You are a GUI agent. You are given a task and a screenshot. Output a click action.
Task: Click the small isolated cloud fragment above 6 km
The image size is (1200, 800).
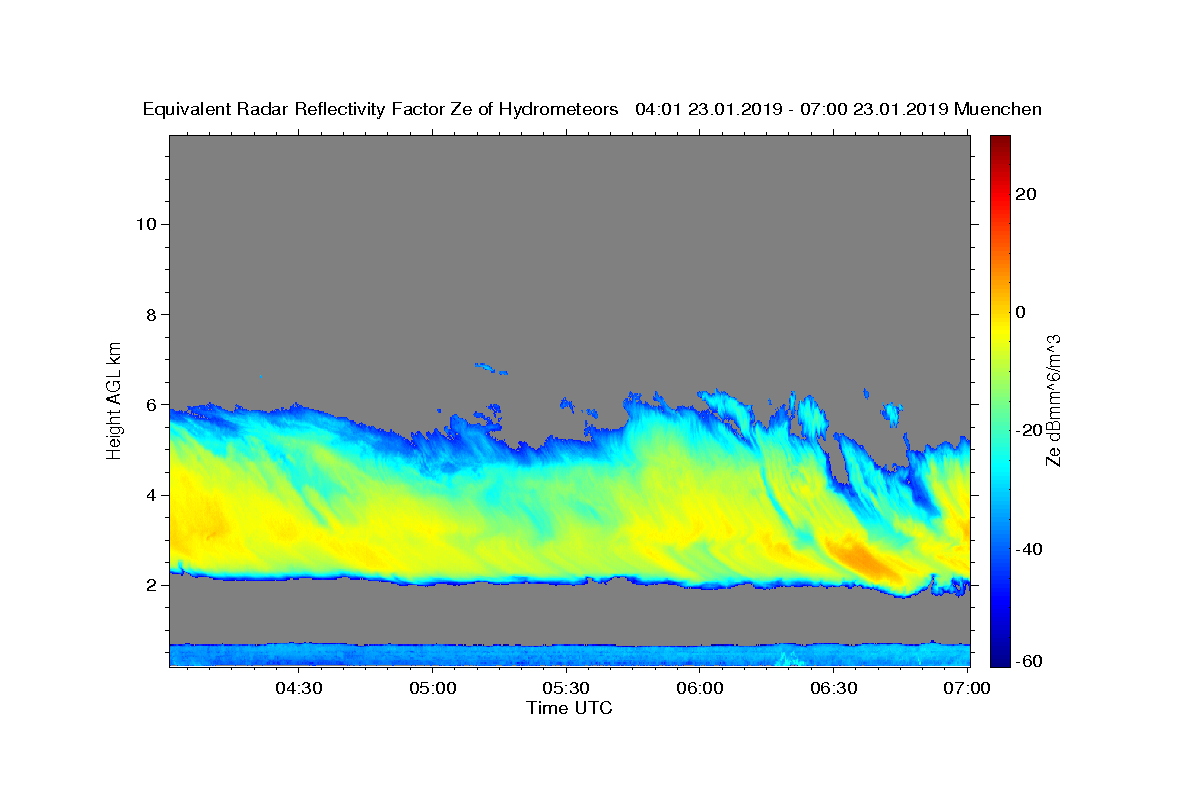pos(490,368)
